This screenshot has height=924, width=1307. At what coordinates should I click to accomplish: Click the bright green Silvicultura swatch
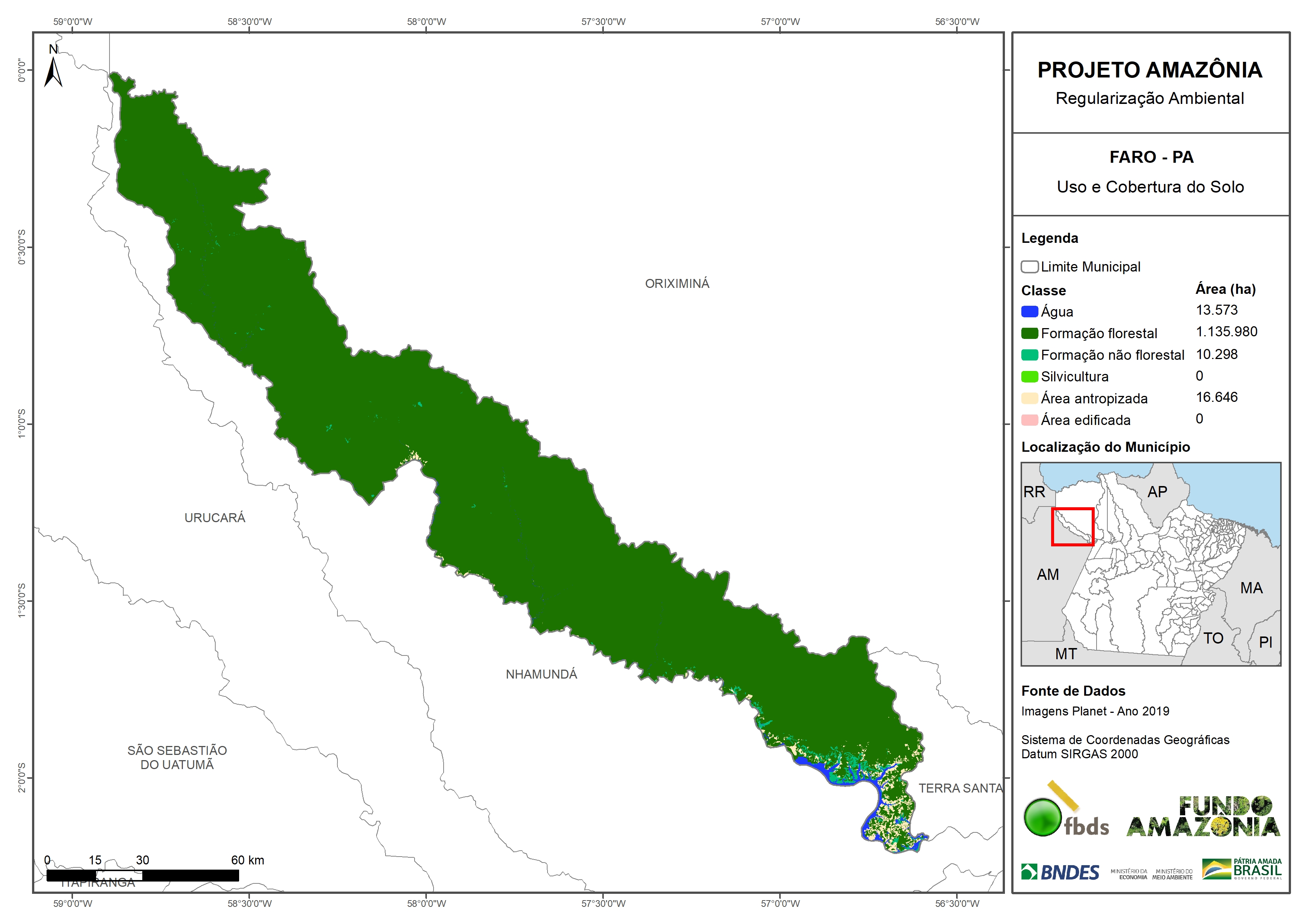tap(1029, 376)
